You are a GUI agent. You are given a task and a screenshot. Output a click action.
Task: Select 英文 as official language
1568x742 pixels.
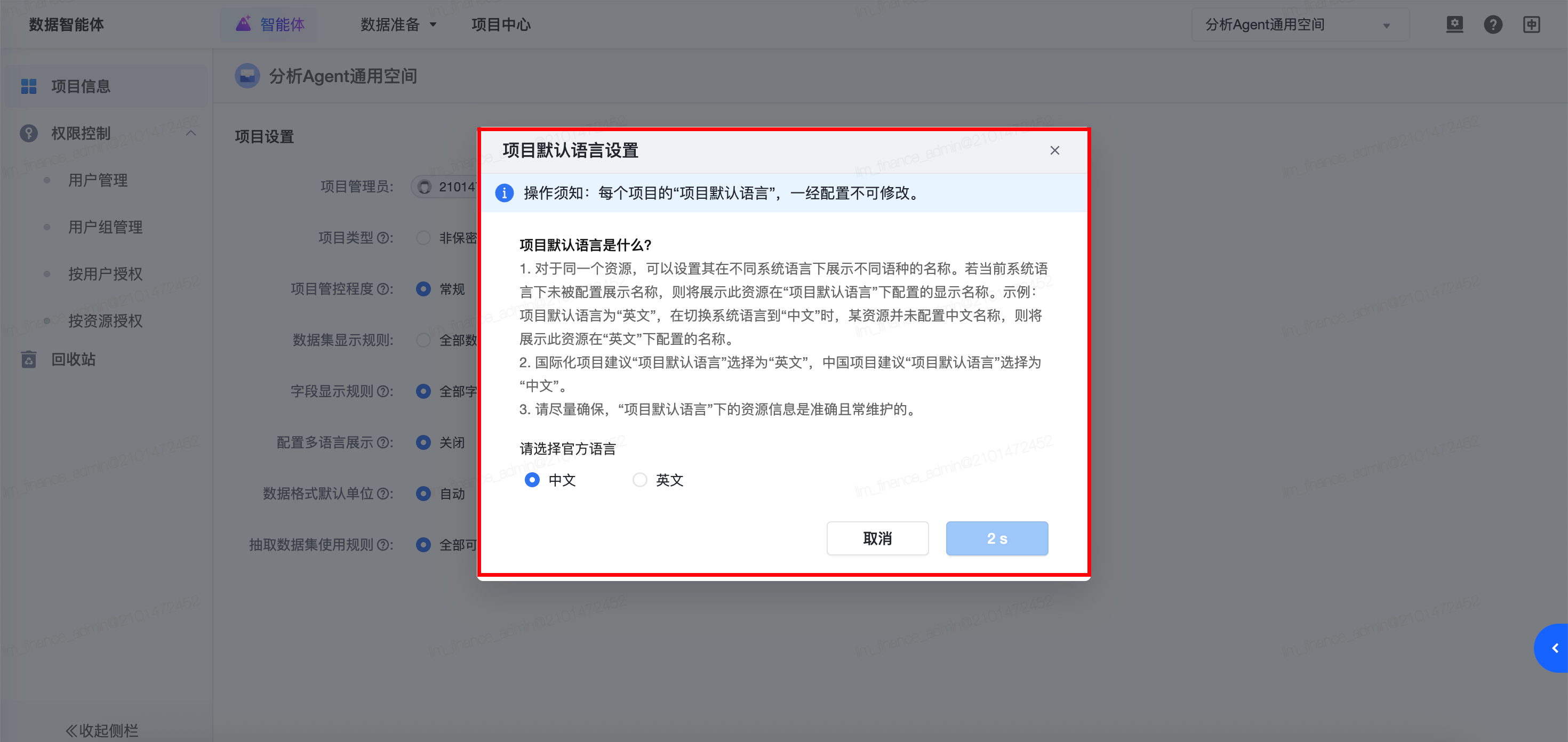pos(639,480)
